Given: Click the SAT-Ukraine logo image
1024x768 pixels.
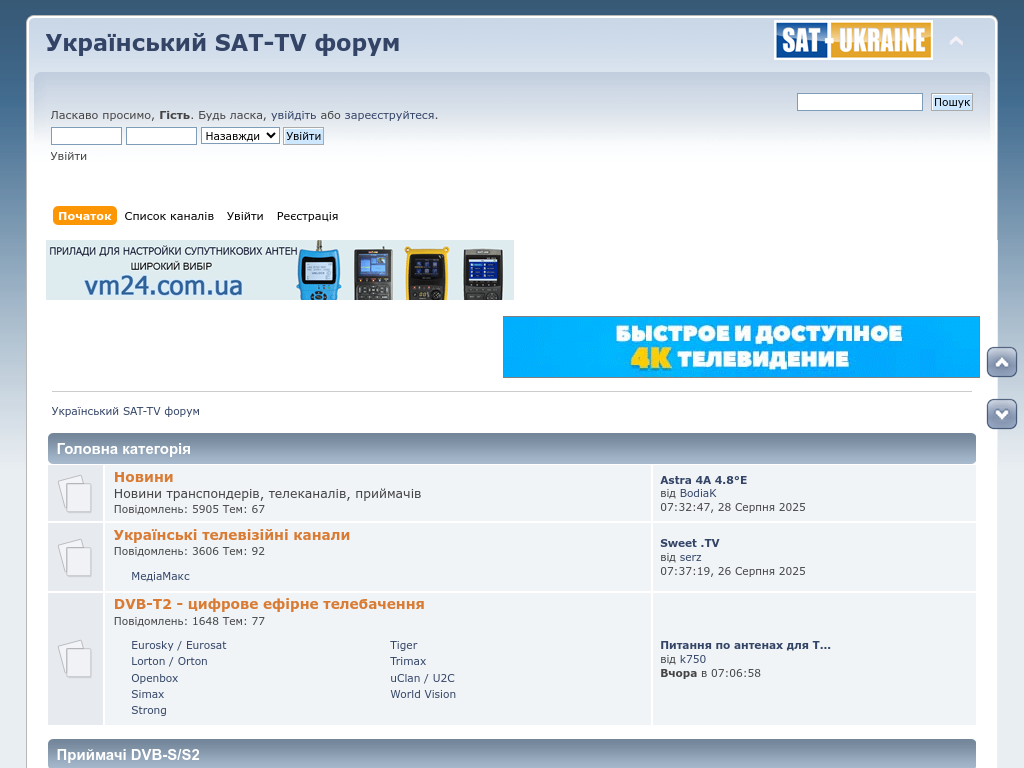Looking at the screenshot, I should (x=852, y=41).
